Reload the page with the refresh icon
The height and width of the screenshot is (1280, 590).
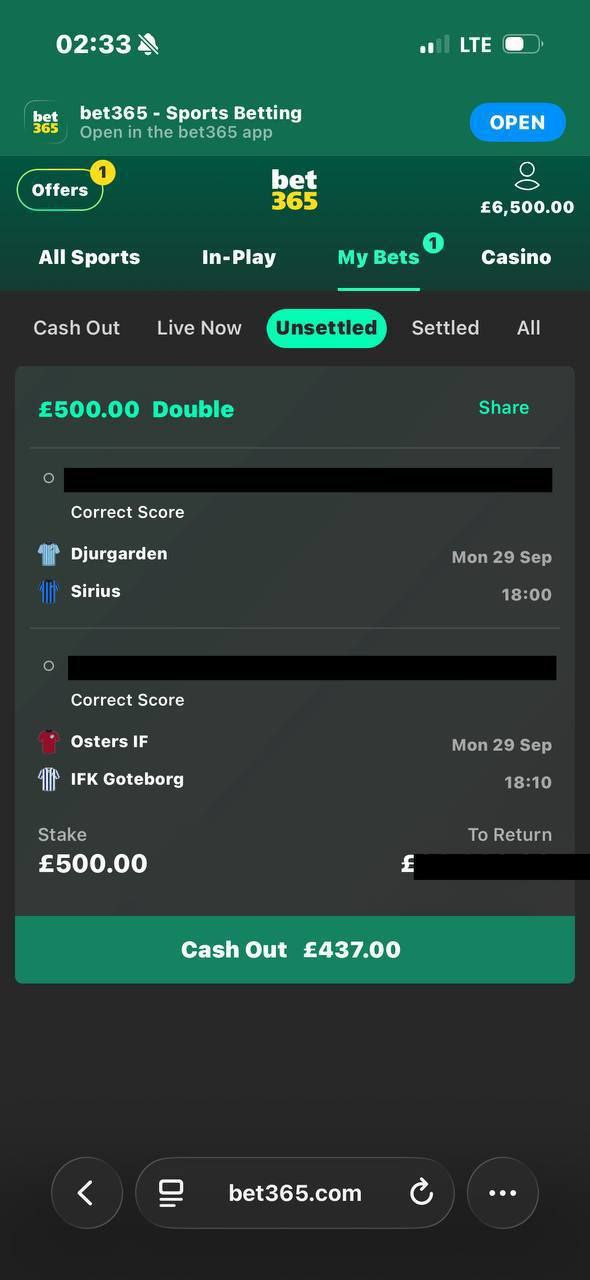pos(421,1192)
